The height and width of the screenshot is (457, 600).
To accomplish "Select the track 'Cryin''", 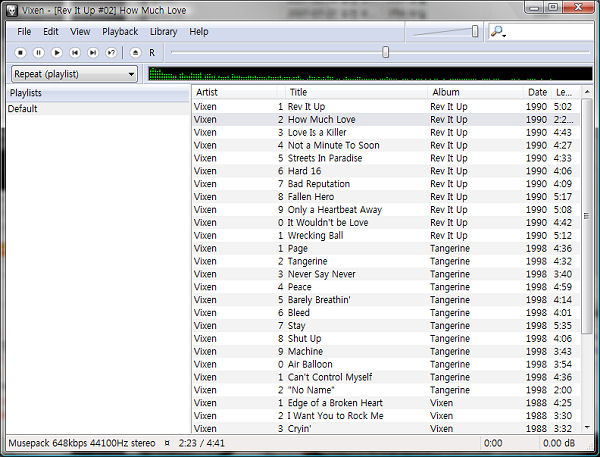I will coord(386,428).
